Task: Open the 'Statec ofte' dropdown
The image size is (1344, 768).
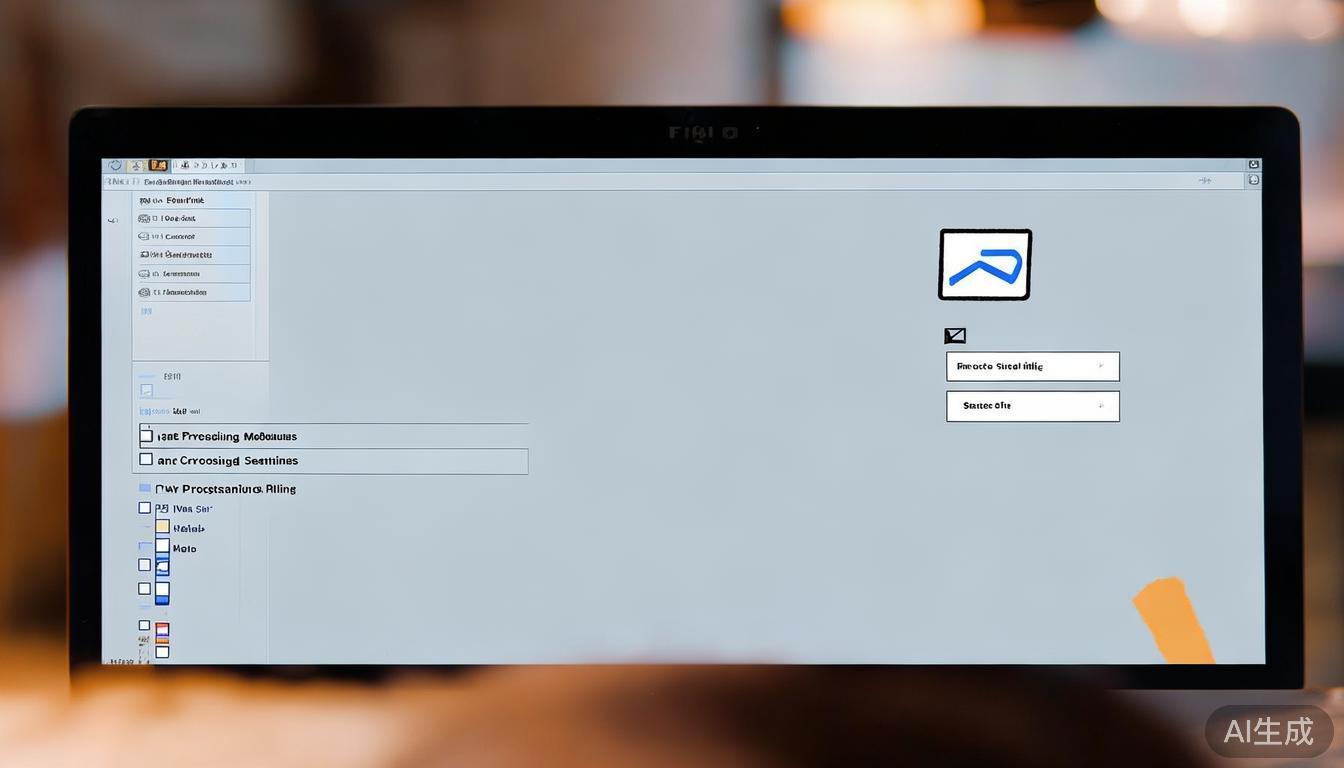Action: (x=1032, y=406)
